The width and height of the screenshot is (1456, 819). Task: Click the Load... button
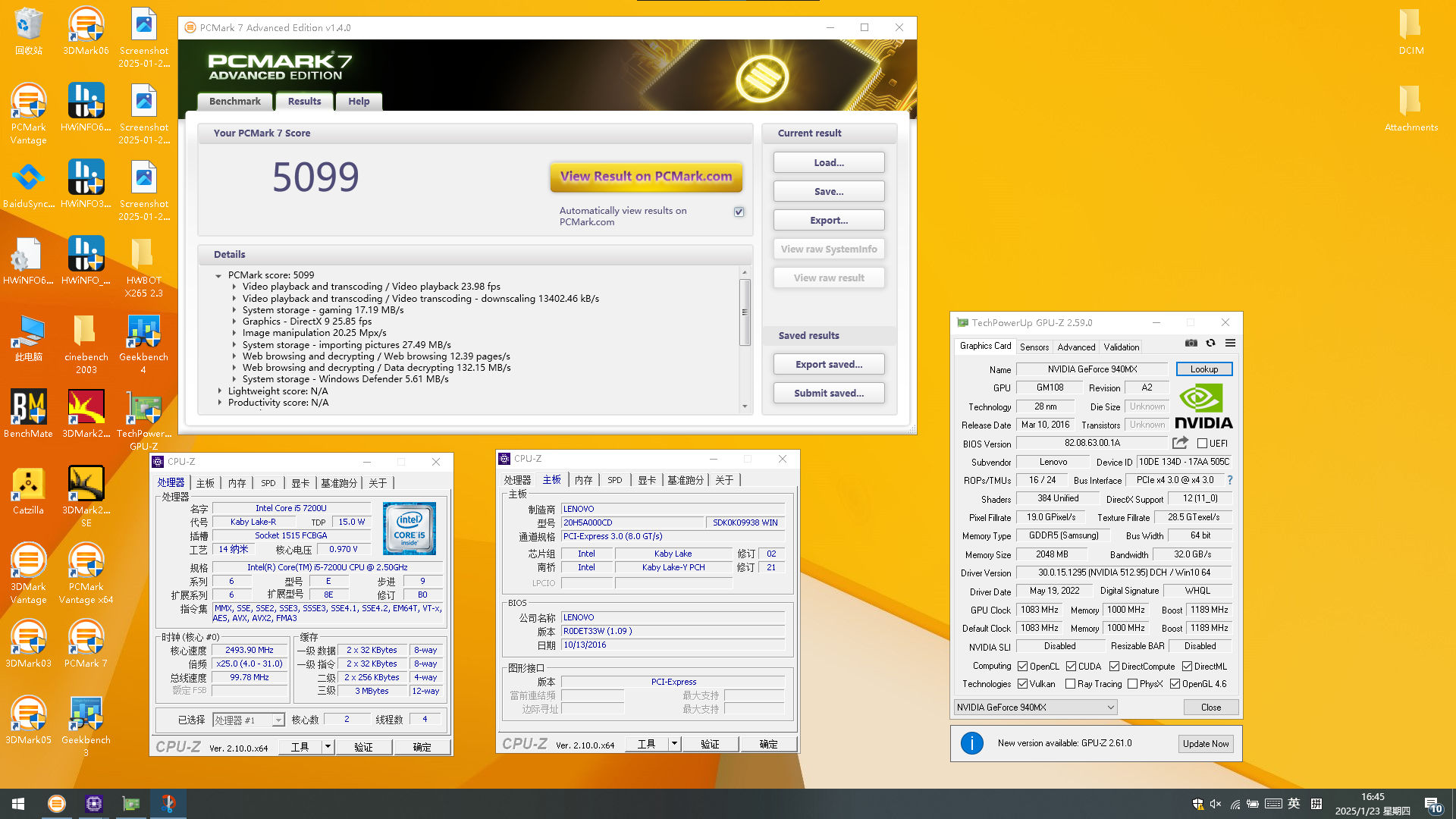coord(829,163)
